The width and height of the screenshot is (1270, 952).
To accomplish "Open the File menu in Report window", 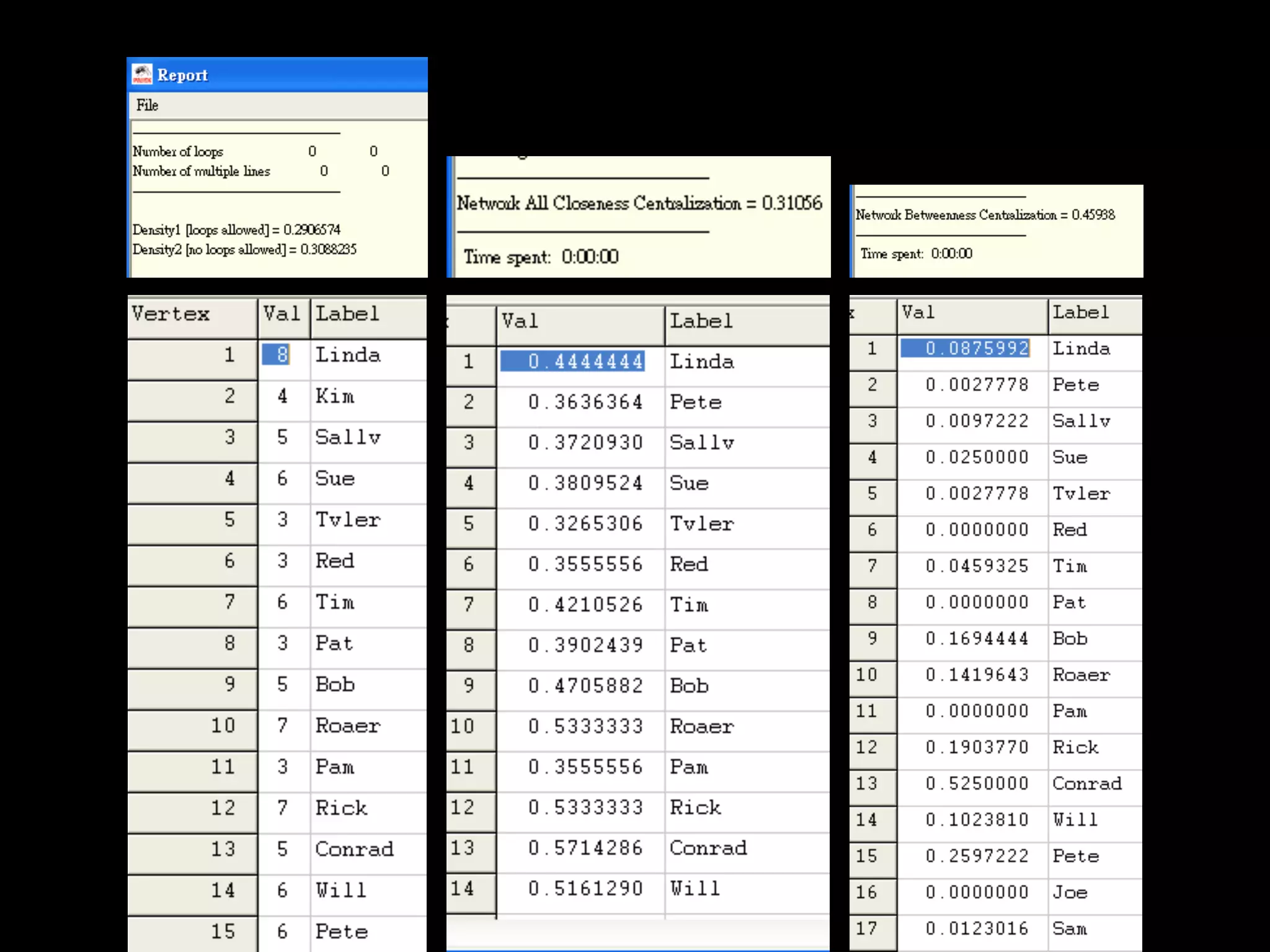I will coord(147,105).
